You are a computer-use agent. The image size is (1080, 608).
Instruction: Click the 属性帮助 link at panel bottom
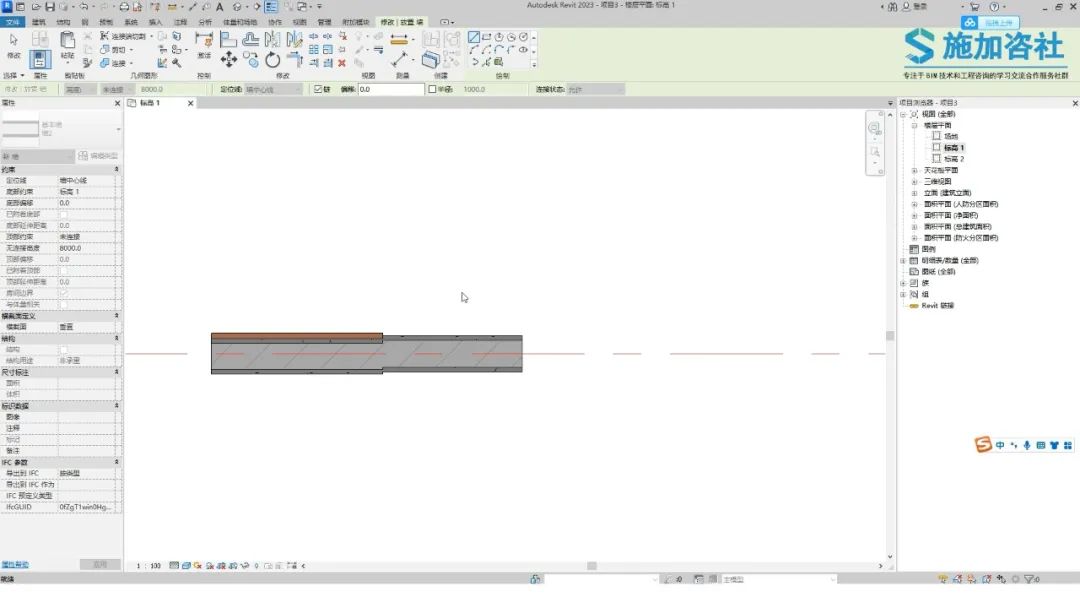(15, 565)
